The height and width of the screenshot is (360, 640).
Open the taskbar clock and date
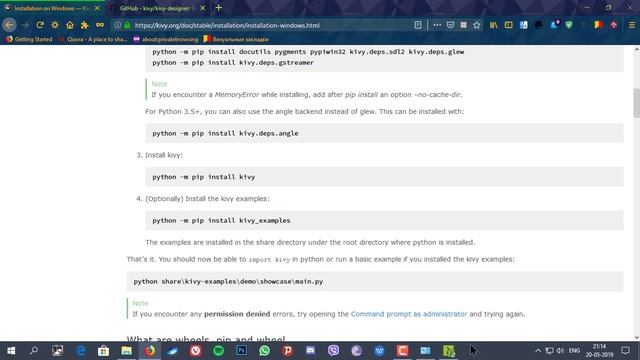(600, 351)
